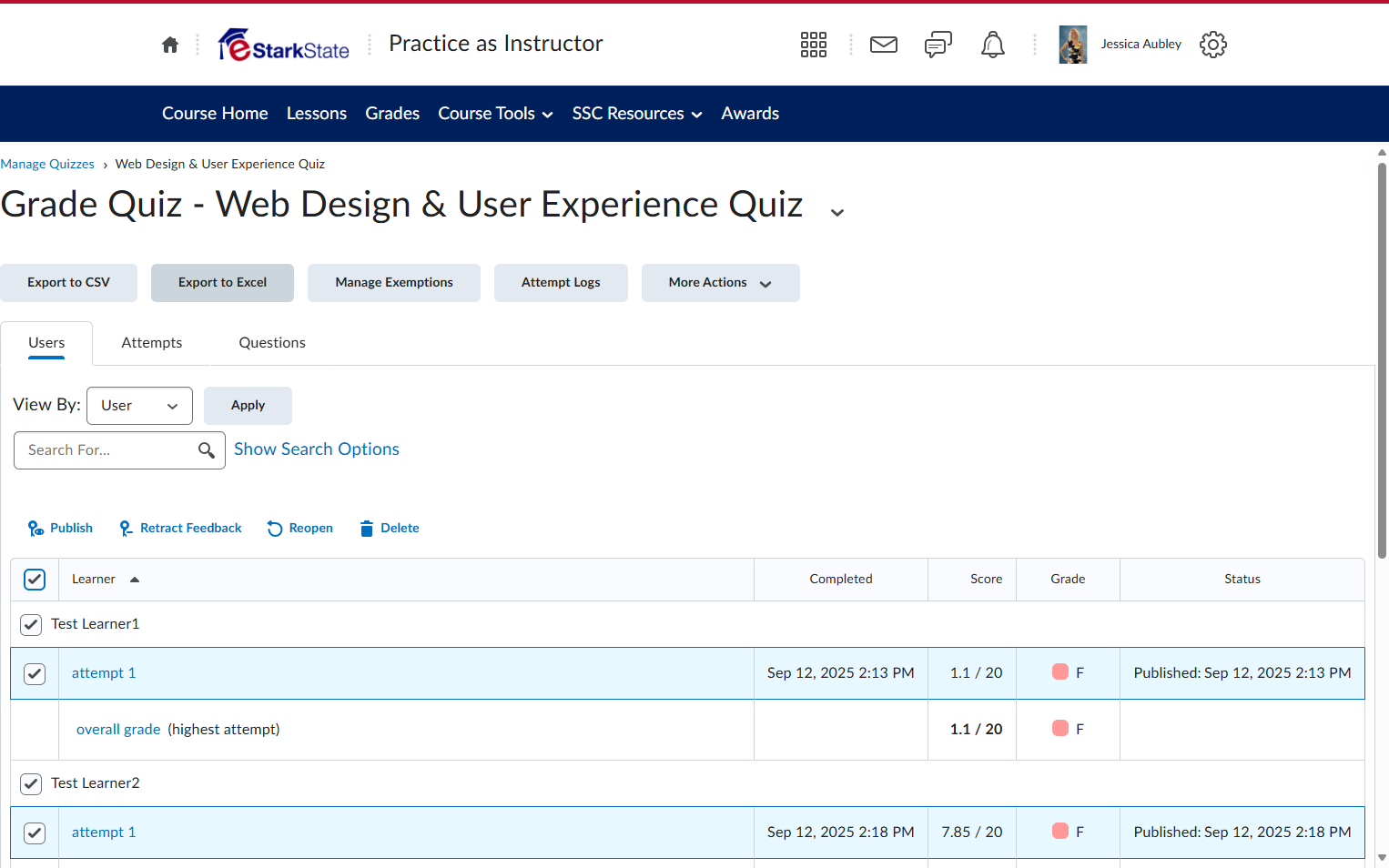Uncheck the Test Learner1 checkbox
This screenshot has height=868, width=1389.
click(31, 624)
